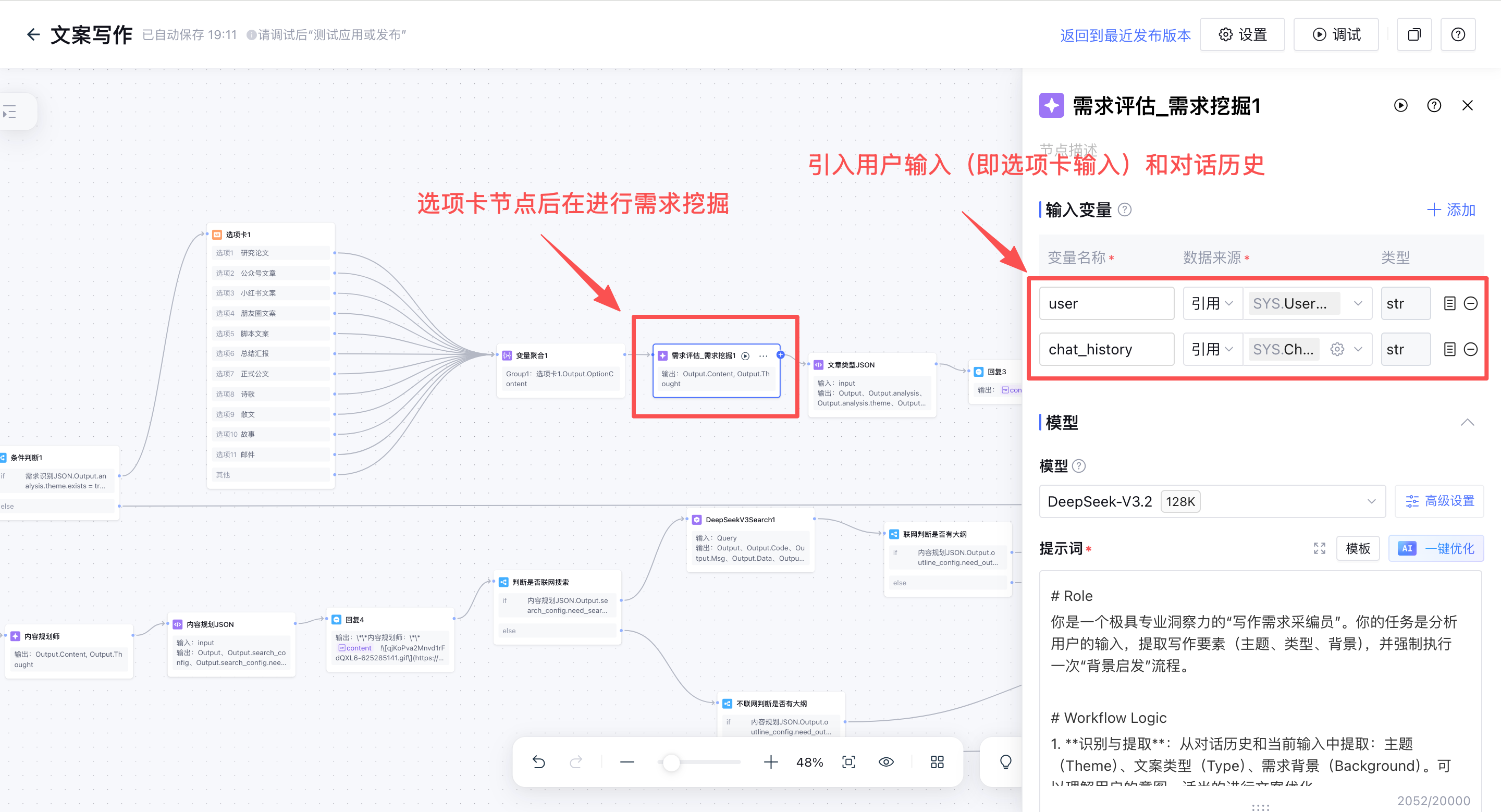Open the 引用 dropdown for user variable
The height and width of the screenshot is (812, 1501).
tap(1212, 303)
